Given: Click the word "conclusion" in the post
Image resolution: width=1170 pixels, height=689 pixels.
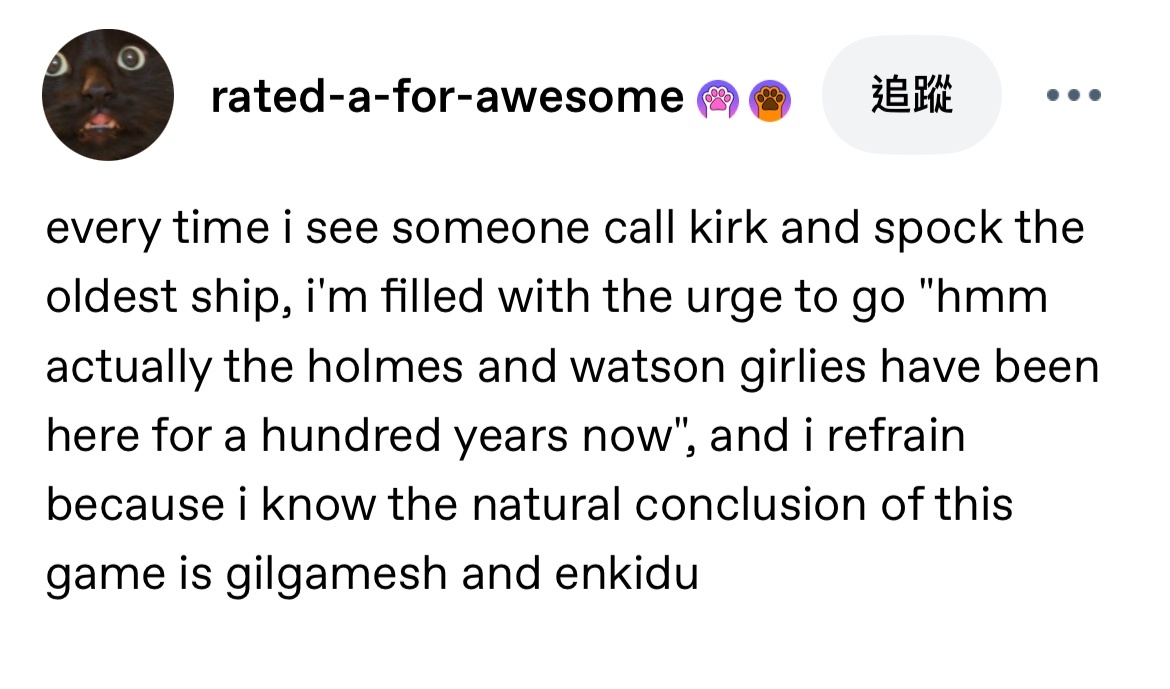Looking at the screenshot, I should coord(751,505).
